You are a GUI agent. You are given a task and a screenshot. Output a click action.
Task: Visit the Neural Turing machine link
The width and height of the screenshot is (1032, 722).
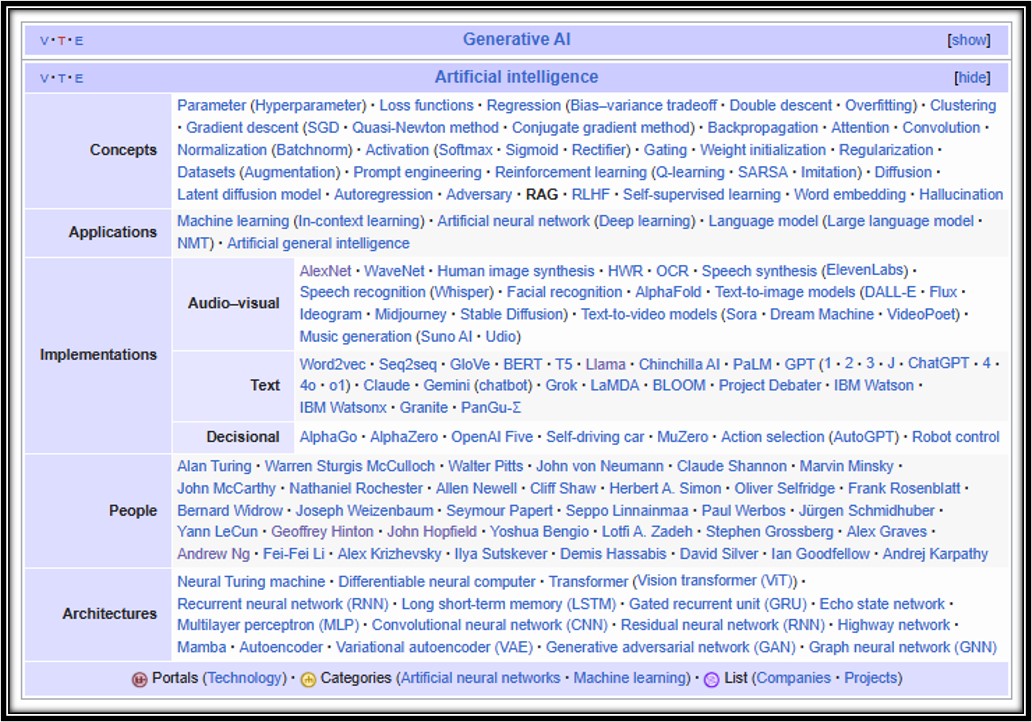click(251, 582)
